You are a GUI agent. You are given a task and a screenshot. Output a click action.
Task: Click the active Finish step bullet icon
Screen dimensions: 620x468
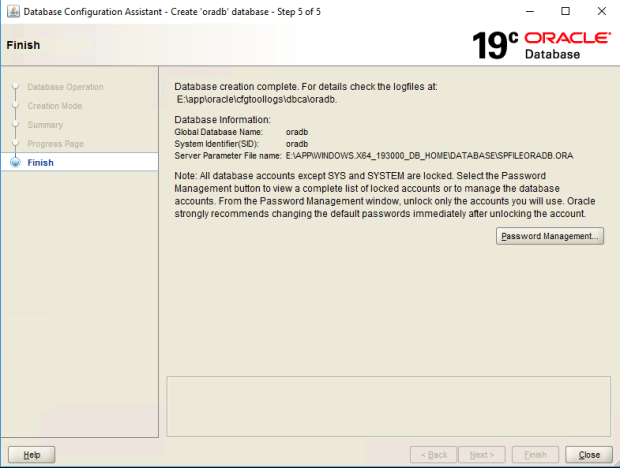coord(15,162)
